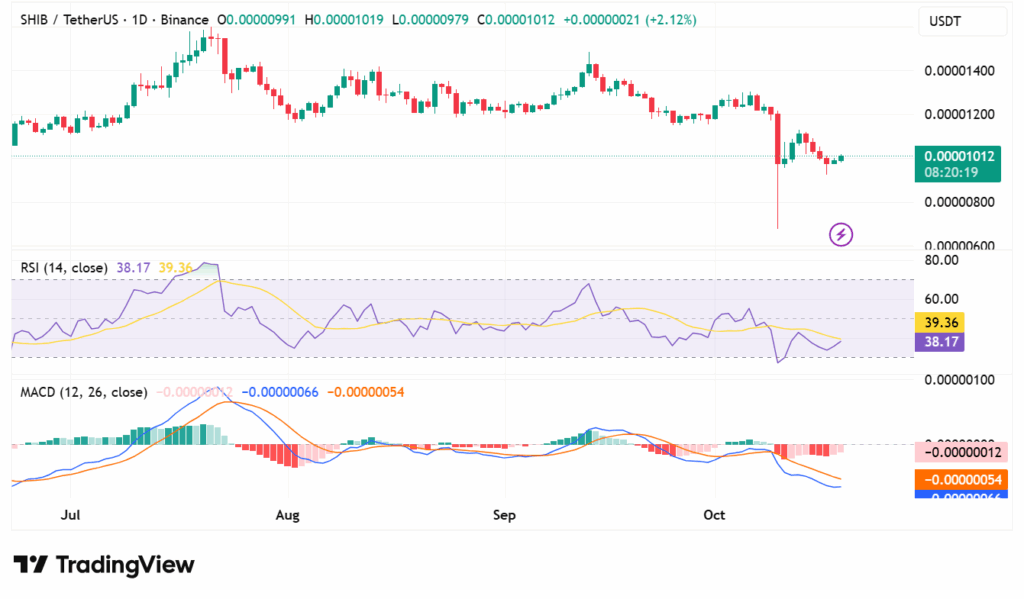Click the TradingView logo icon

click(30, 565)
